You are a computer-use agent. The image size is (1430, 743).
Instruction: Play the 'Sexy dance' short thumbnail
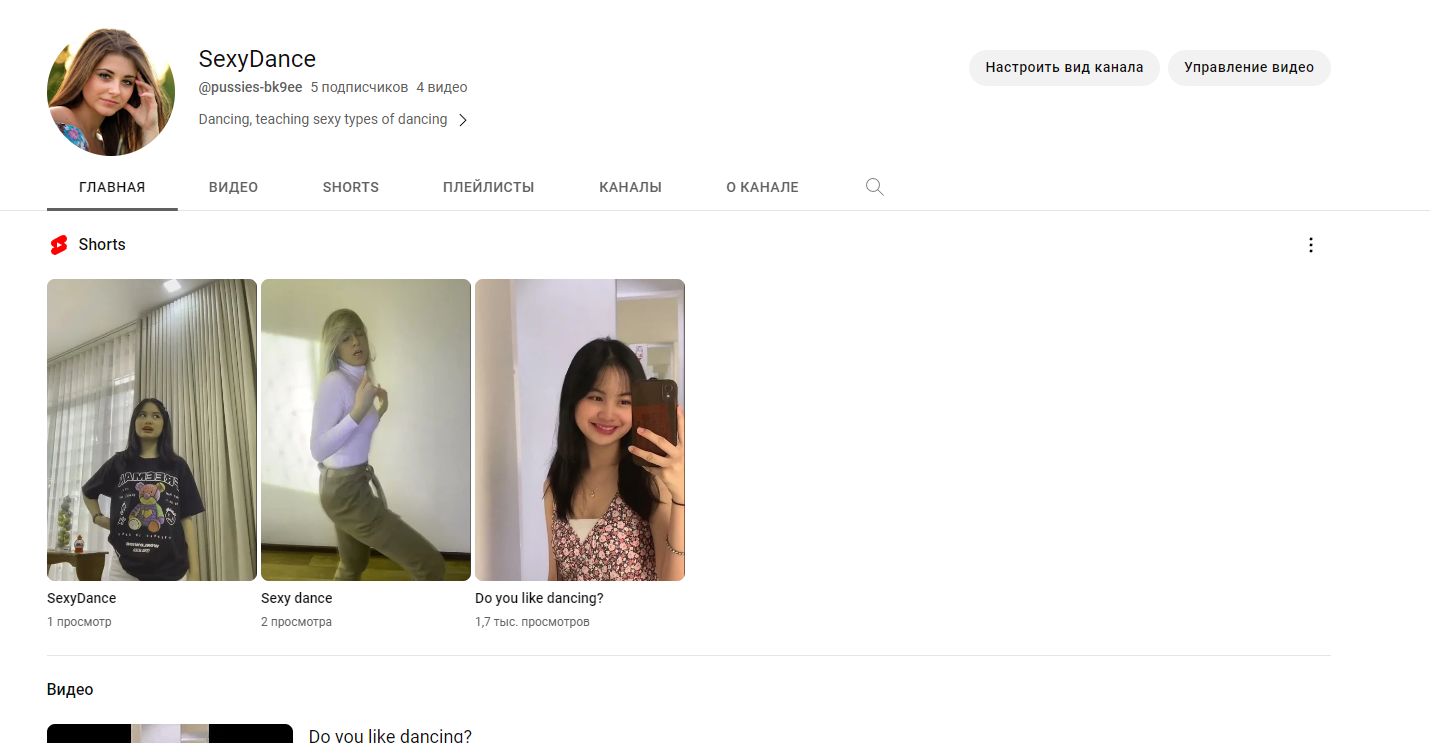point(365,430)
